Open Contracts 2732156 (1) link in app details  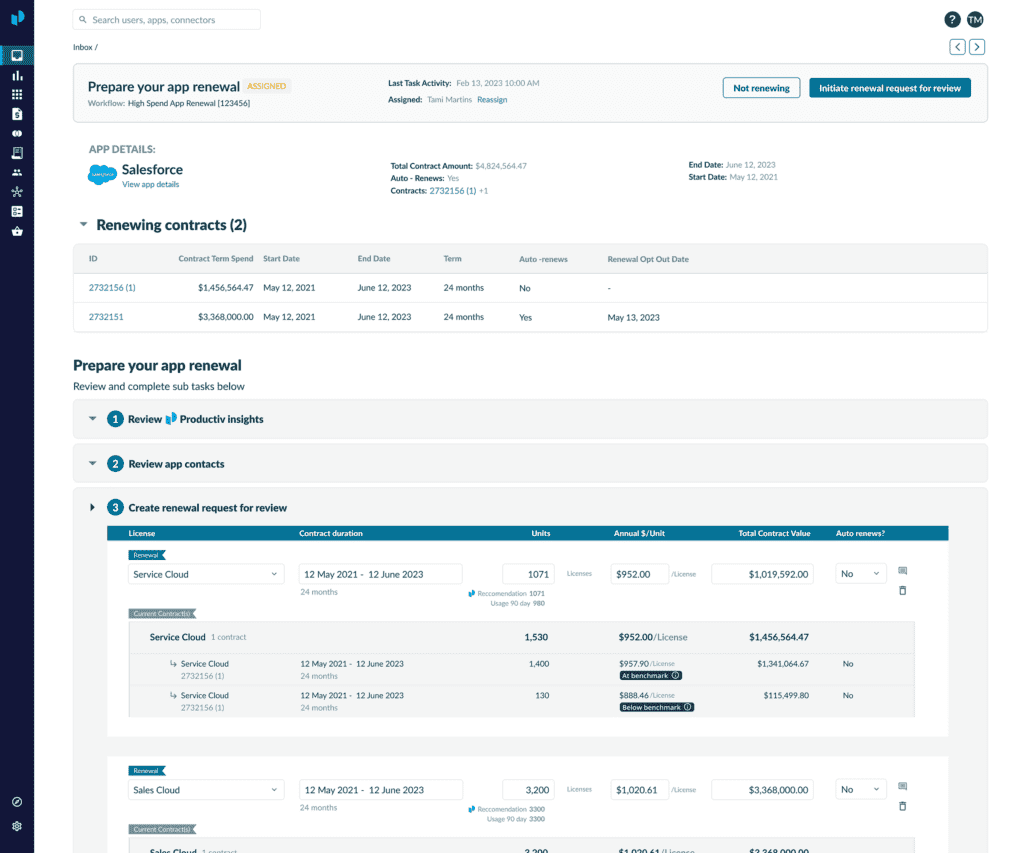pyautogui.click(x=453, y=191)
